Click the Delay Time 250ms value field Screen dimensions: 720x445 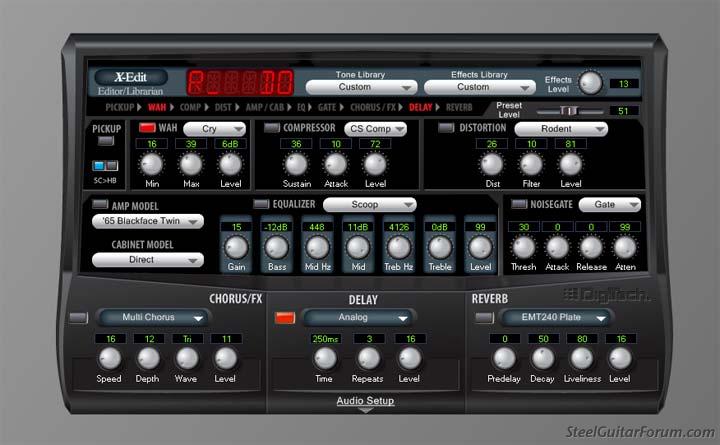325,338
